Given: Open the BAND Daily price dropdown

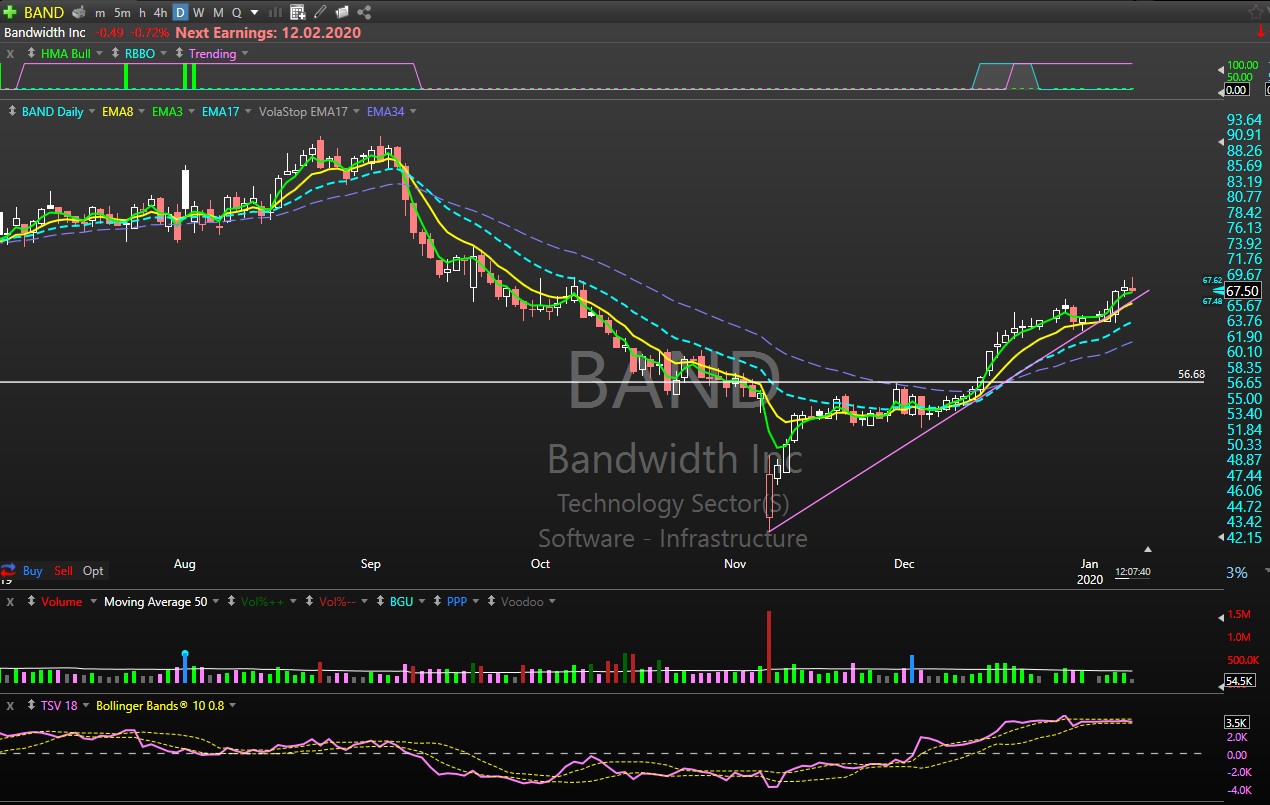Looking at the screenshot, I should pyautogui.click(x=92, y=112).
